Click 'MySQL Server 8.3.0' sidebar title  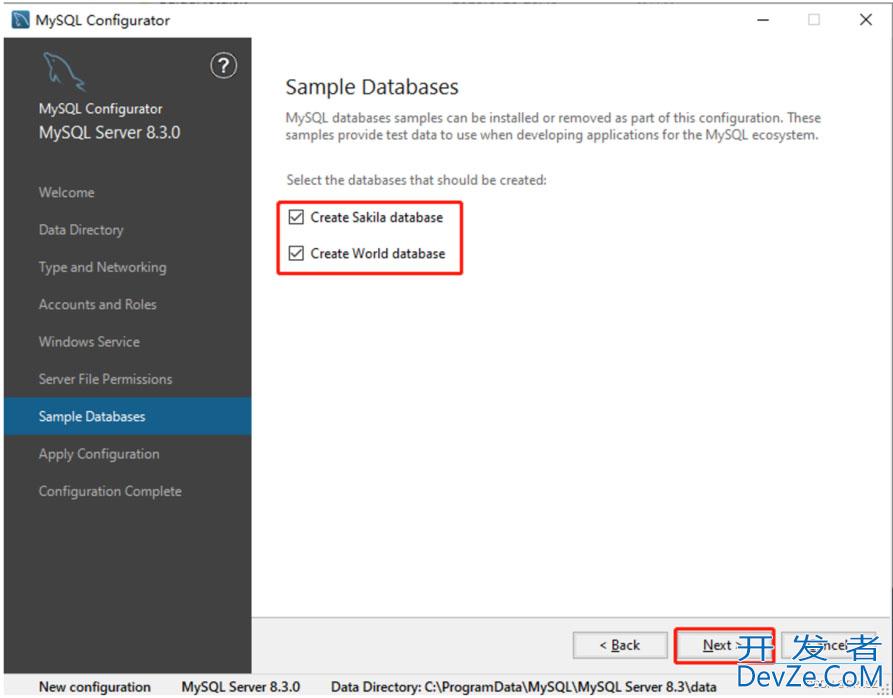[109, 133]
